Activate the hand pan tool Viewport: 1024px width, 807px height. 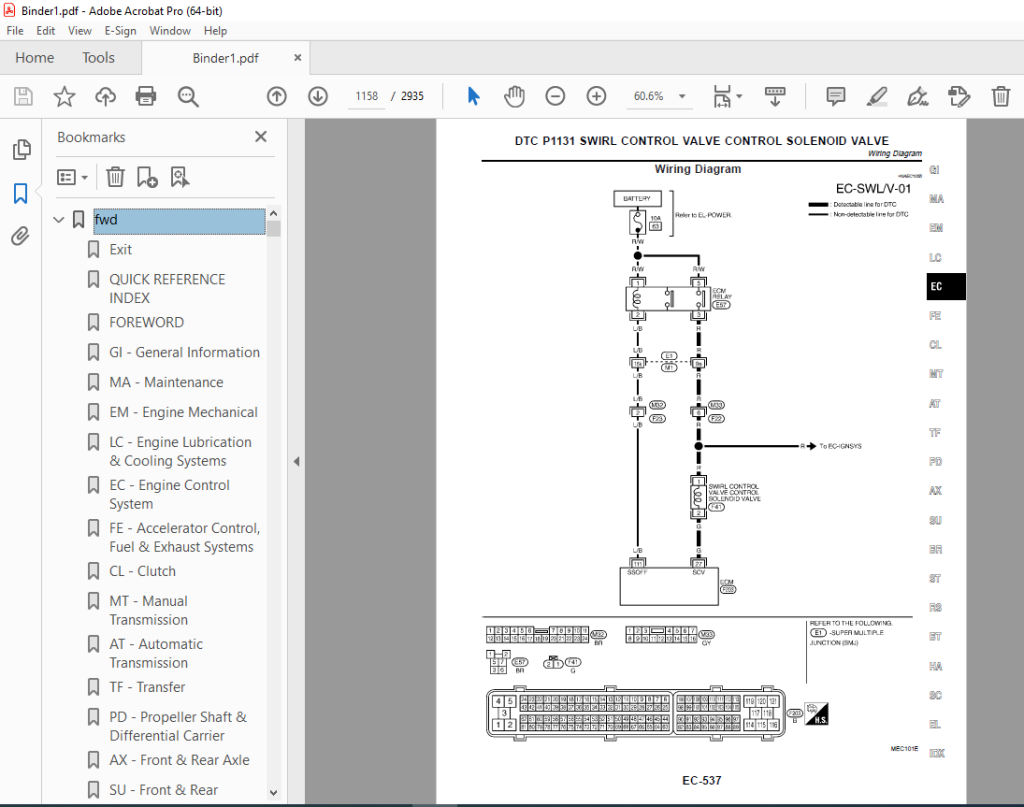click(x=515, y=97)
